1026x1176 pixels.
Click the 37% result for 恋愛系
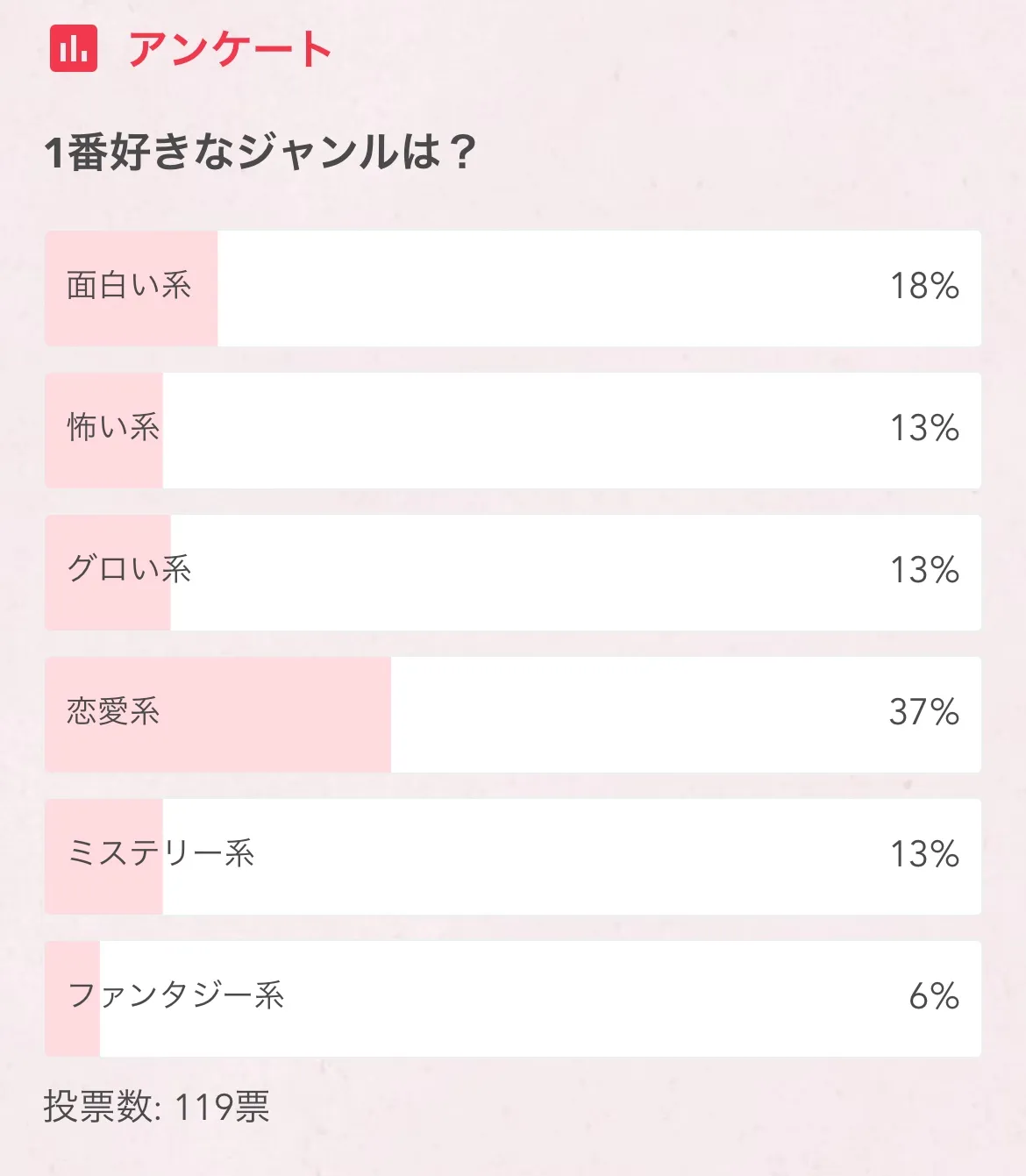point(924,713)
